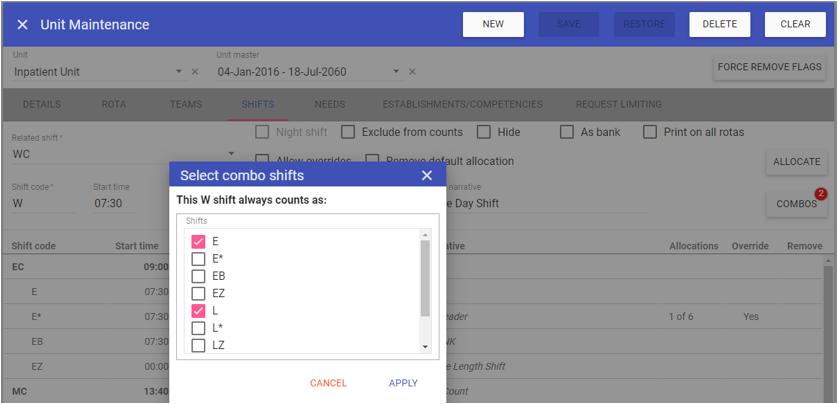Open the Unit dropdown arrow
The image size is (838, 404).
179,72
